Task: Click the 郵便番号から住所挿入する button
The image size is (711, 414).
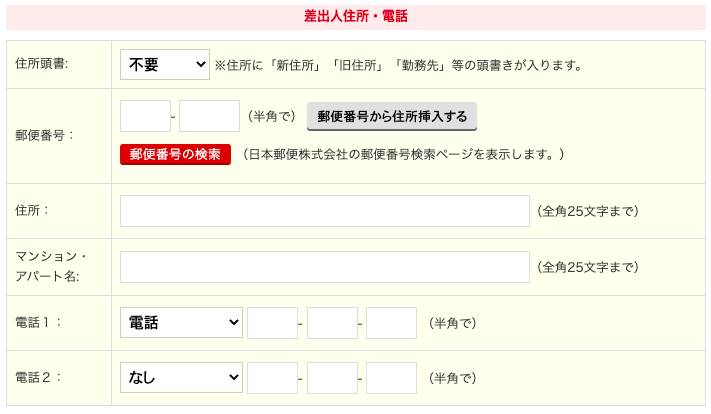Action: click(x=392, y=116)
